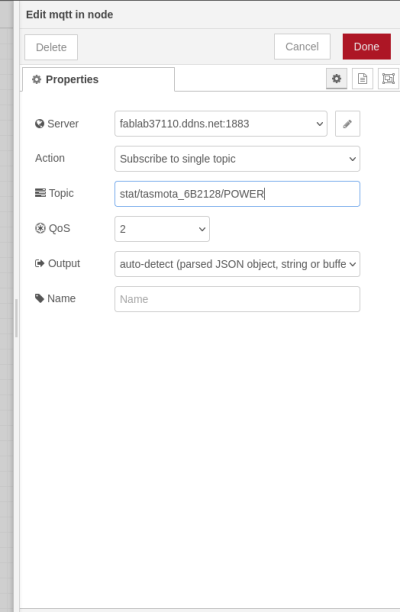Open node description document icon

[x=362, y=78]
